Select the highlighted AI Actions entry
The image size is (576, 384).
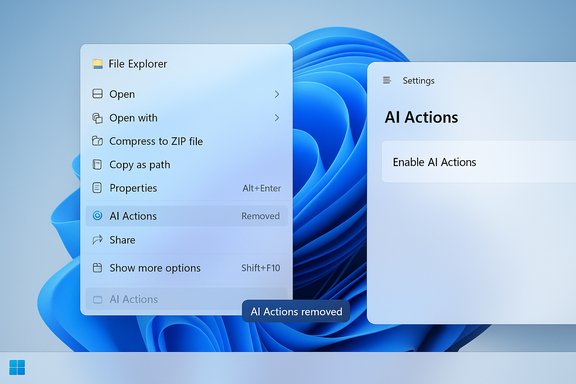(x=187, y=216)
